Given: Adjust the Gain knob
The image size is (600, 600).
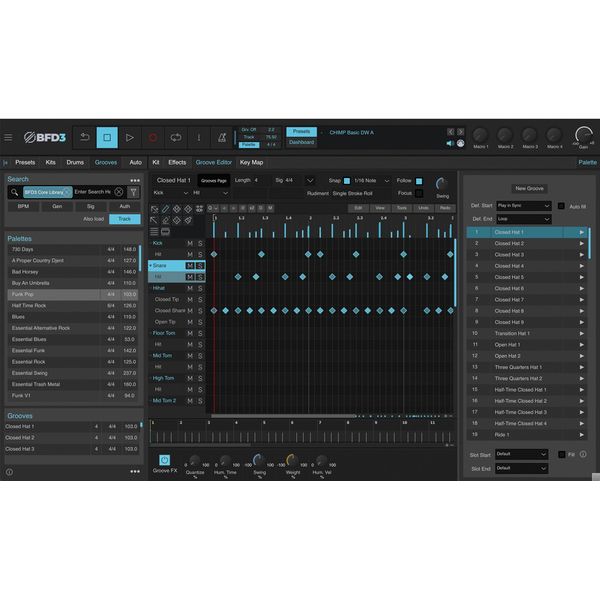Looking at the screenshot, I should 584,136.
